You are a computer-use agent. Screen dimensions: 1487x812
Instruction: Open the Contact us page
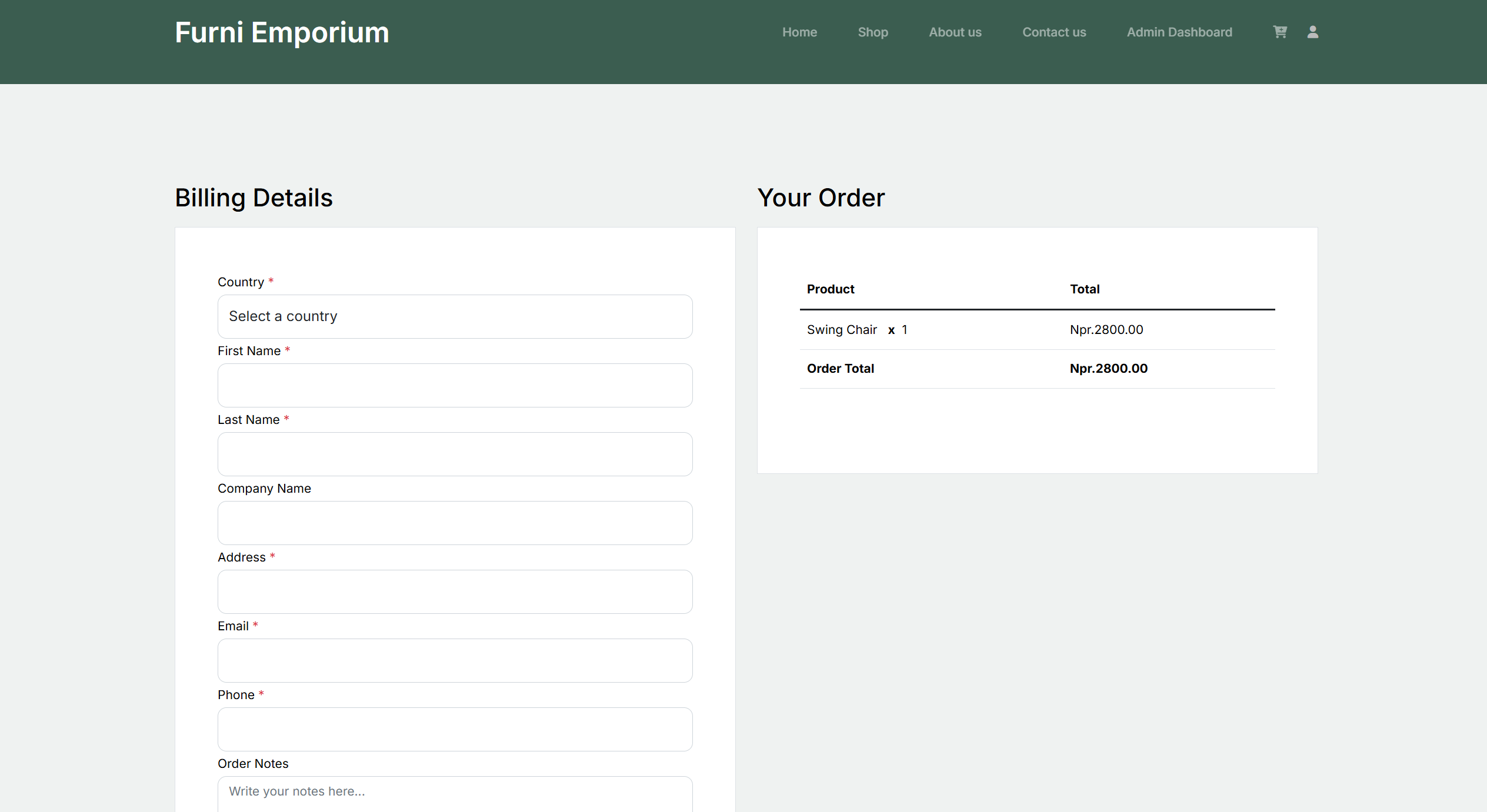point(1053,32)
